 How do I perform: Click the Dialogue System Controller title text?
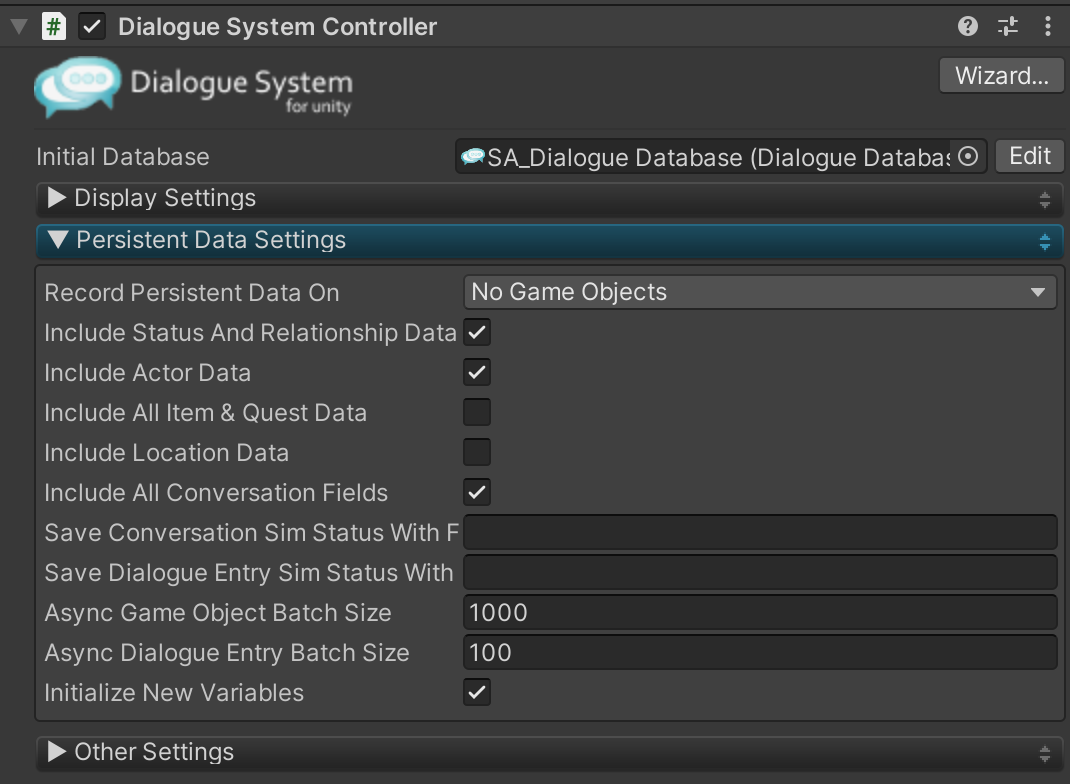277,27
